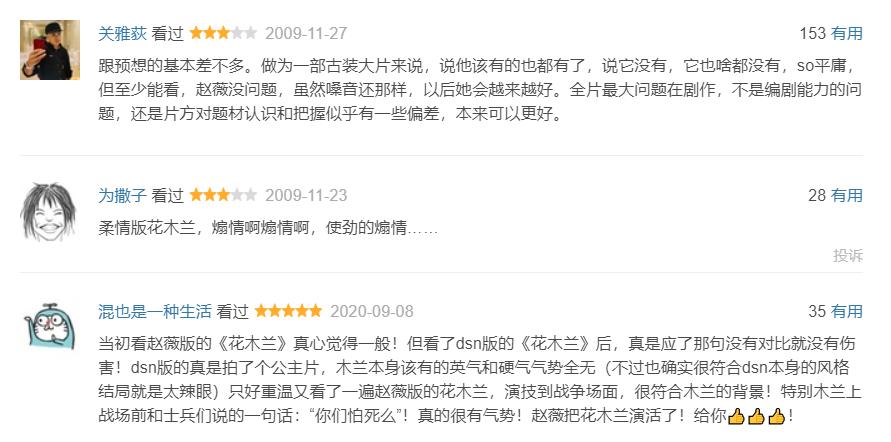
Task: Click the 35 useful-vote count
Action: [x=817, y=311]
